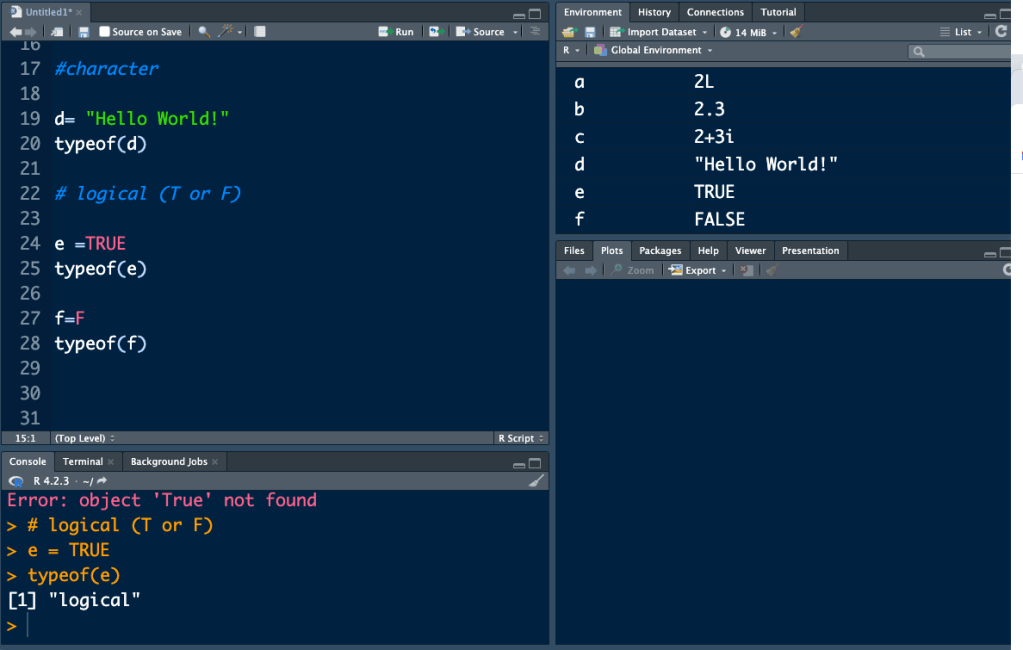Viewport: 1023px width, 650px height.
Task: Switch to the History tab
Action: click(654, 12)
